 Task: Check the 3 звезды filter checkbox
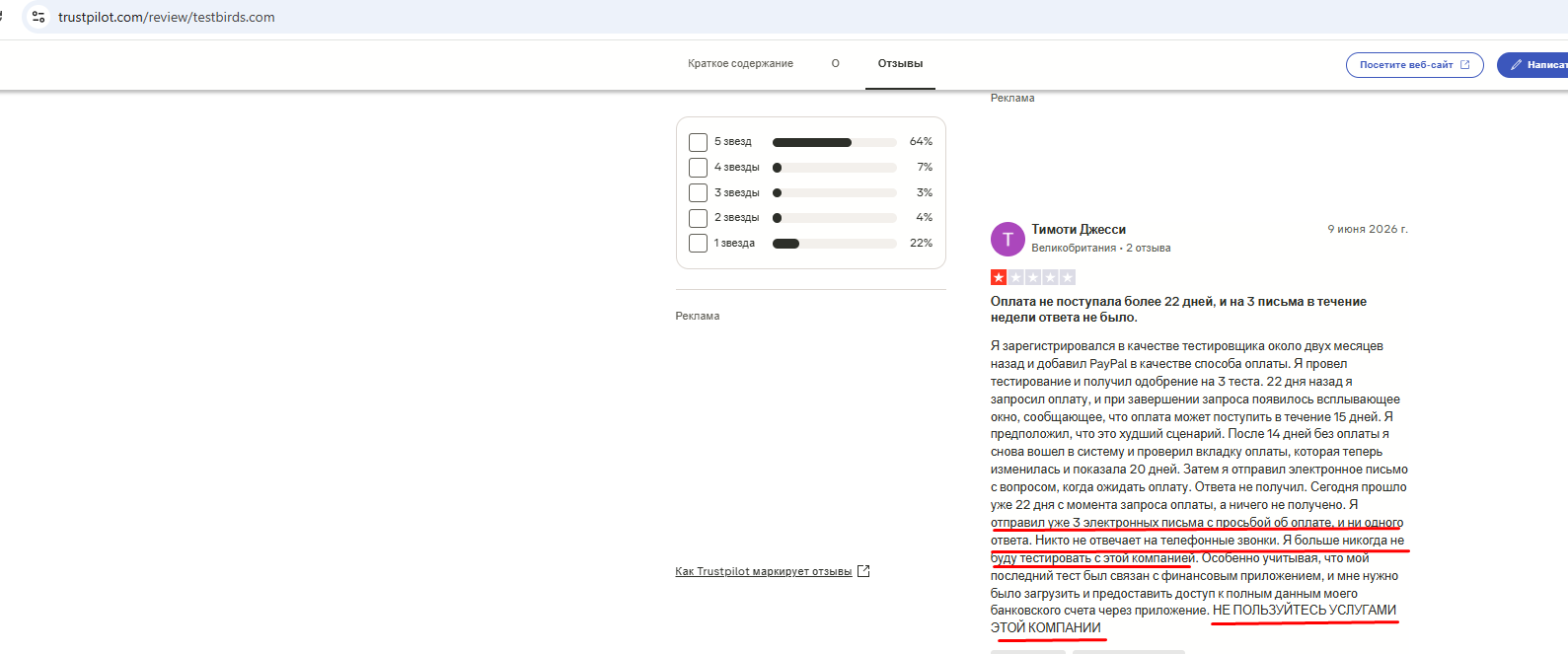click(x=698, y=192)
